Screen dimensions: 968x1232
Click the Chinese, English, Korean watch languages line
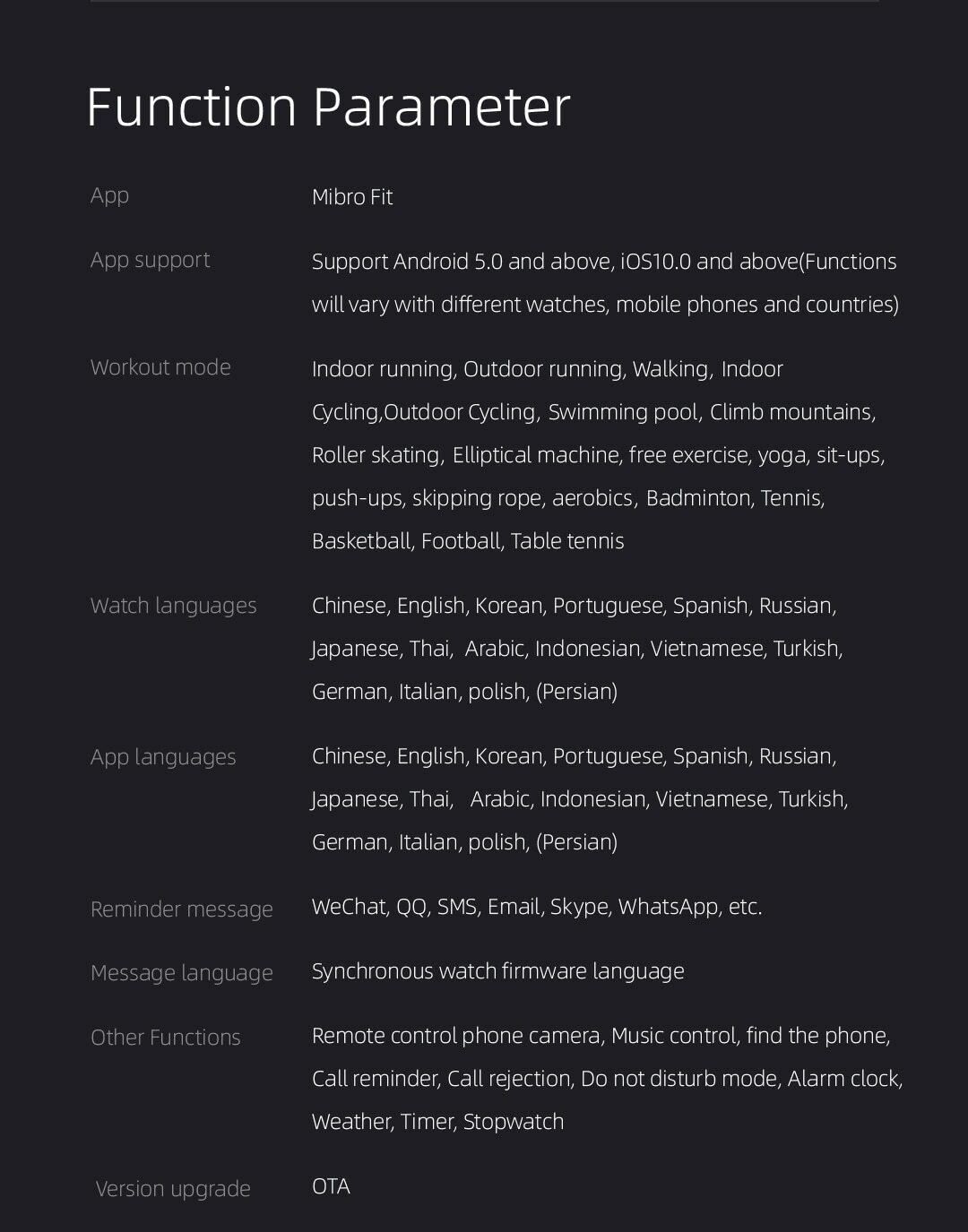(575, 606)
